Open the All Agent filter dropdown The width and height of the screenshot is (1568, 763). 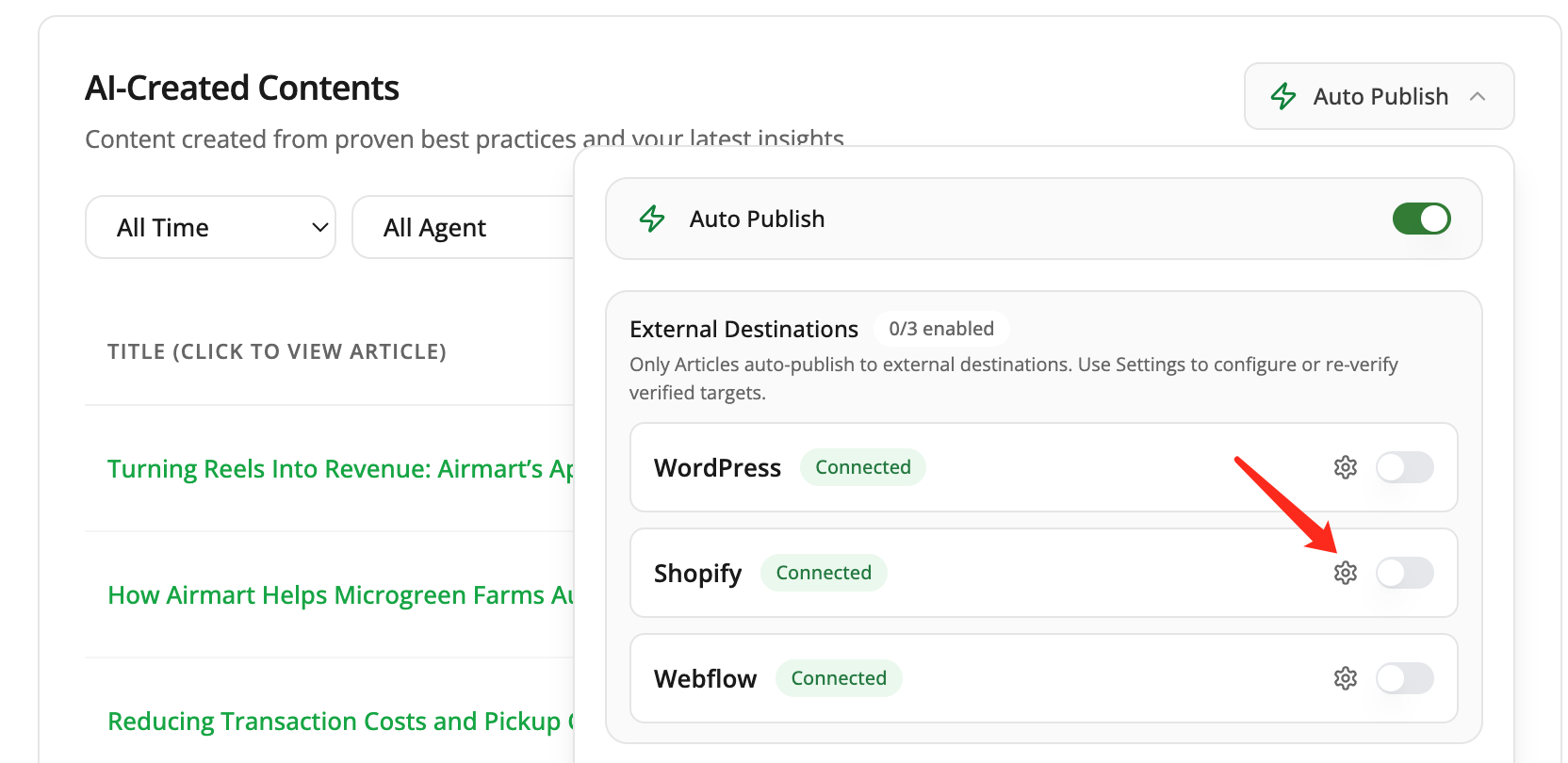point(463,227)
